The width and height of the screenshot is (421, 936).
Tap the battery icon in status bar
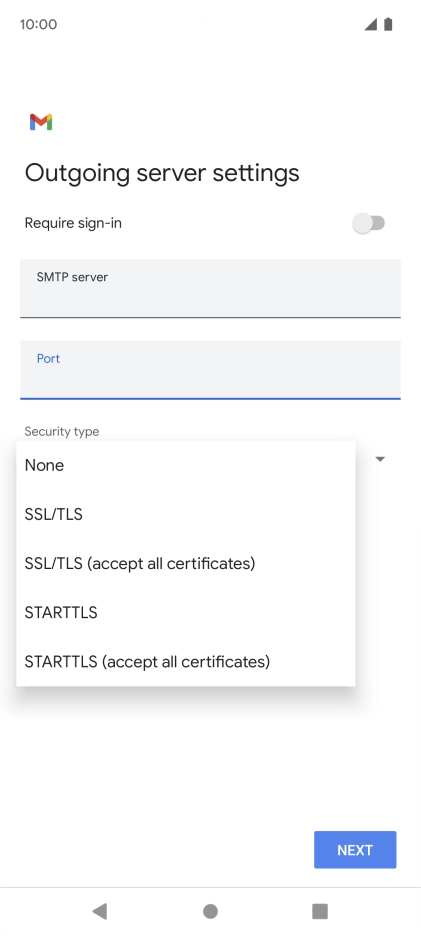pyautogui.click(x=388, y=24)
